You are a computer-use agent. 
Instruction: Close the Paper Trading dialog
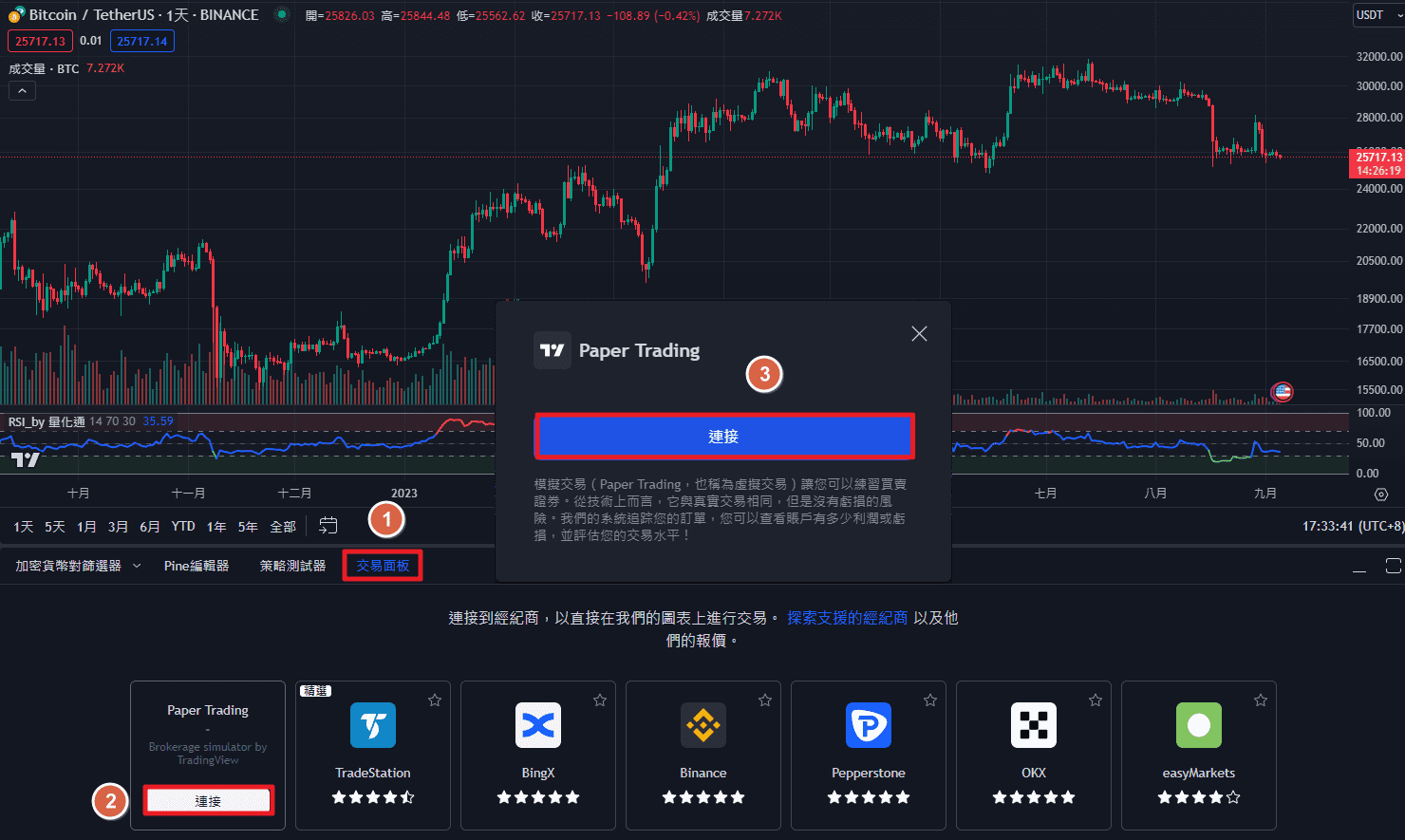919,334
